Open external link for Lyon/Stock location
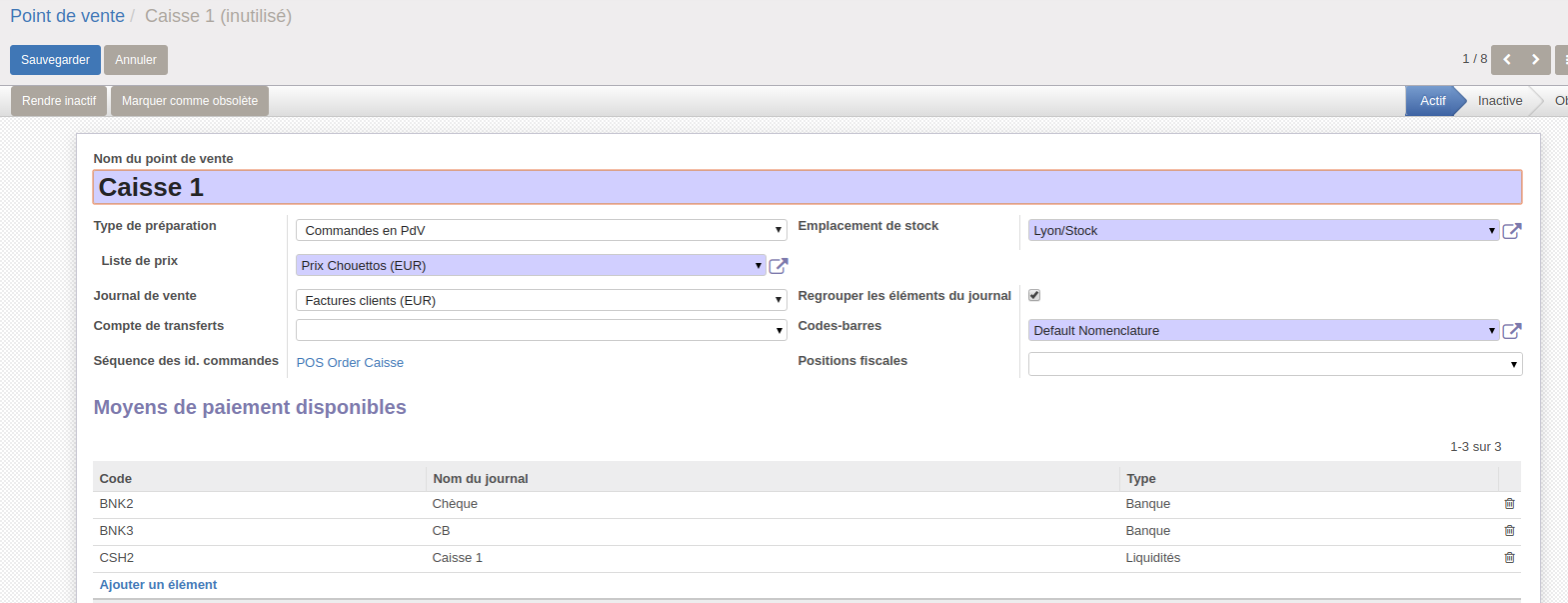The width and height of the screenshot is (1568, 603). coord(1512,231)
